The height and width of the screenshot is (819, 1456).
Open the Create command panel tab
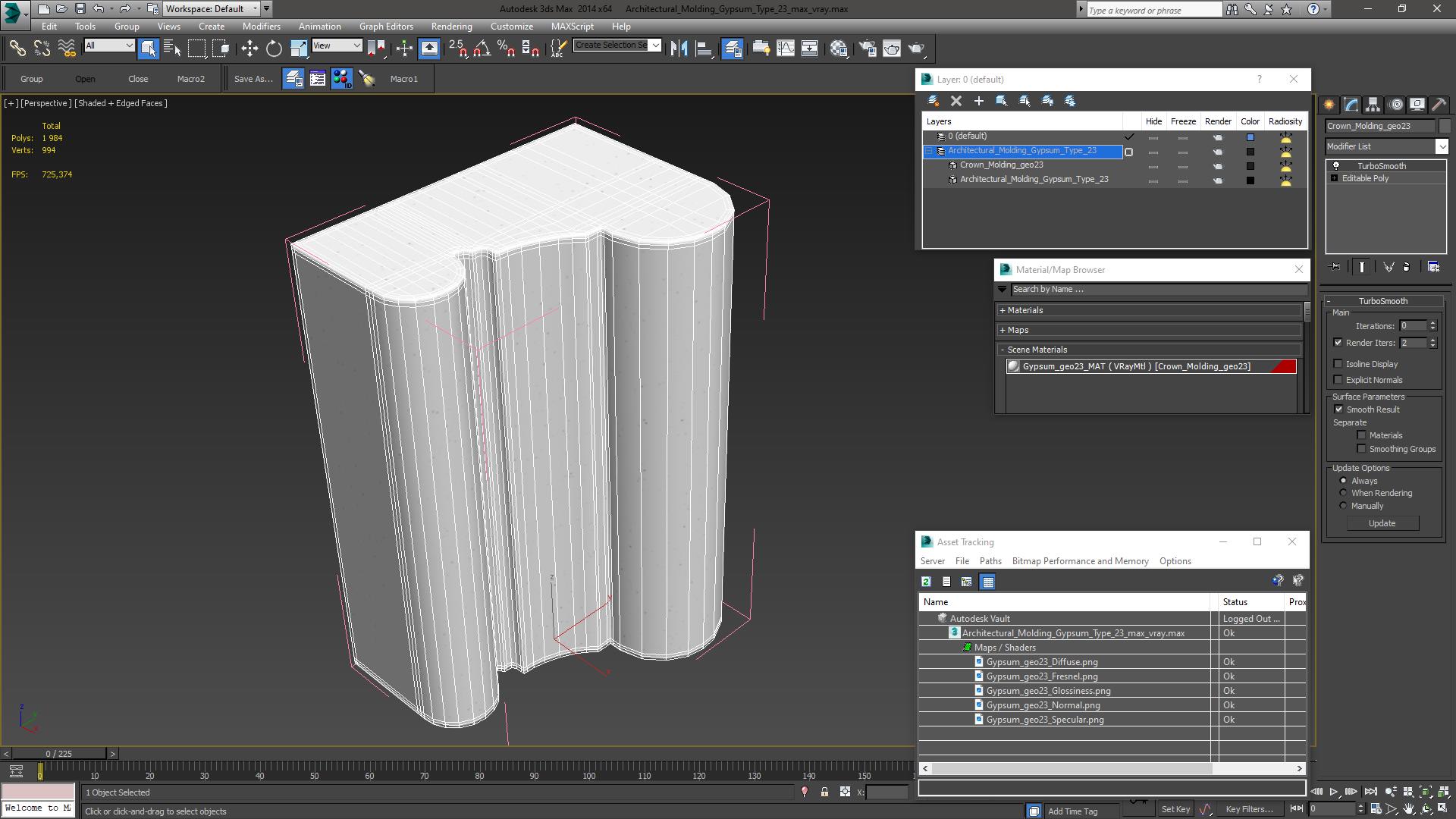click(x=1329, y=105)
